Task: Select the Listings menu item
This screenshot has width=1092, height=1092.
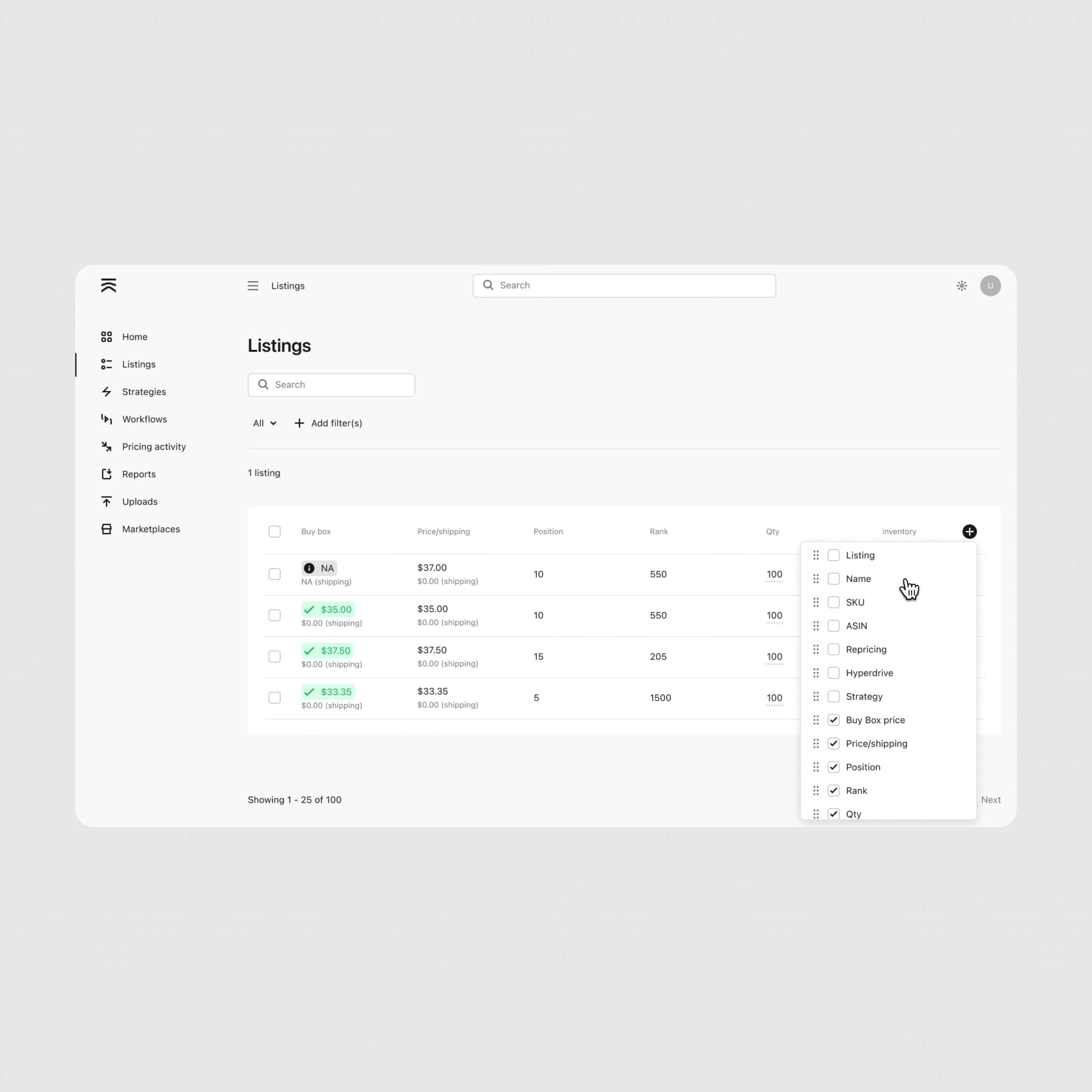Action: [138, 364]
